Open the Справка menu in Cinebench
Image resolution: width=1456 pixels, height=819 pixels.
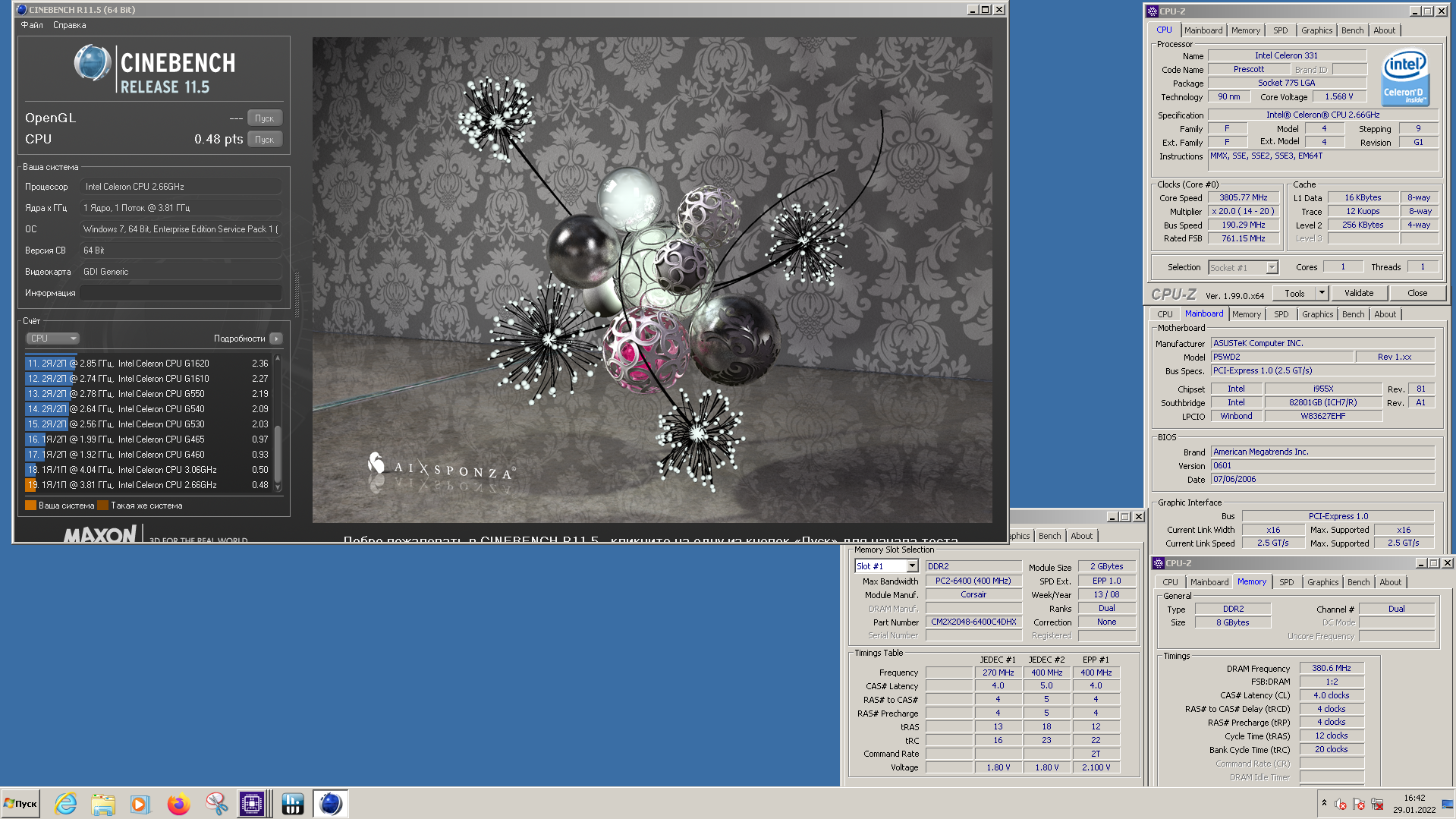(x=69, y=25)
